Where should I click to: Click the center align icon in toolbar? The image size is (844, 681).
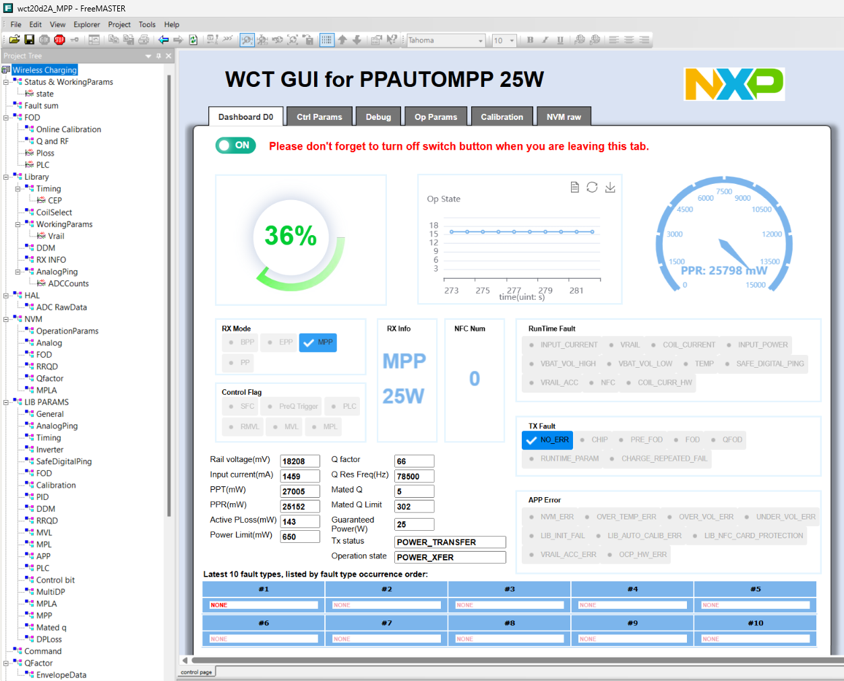629,40
